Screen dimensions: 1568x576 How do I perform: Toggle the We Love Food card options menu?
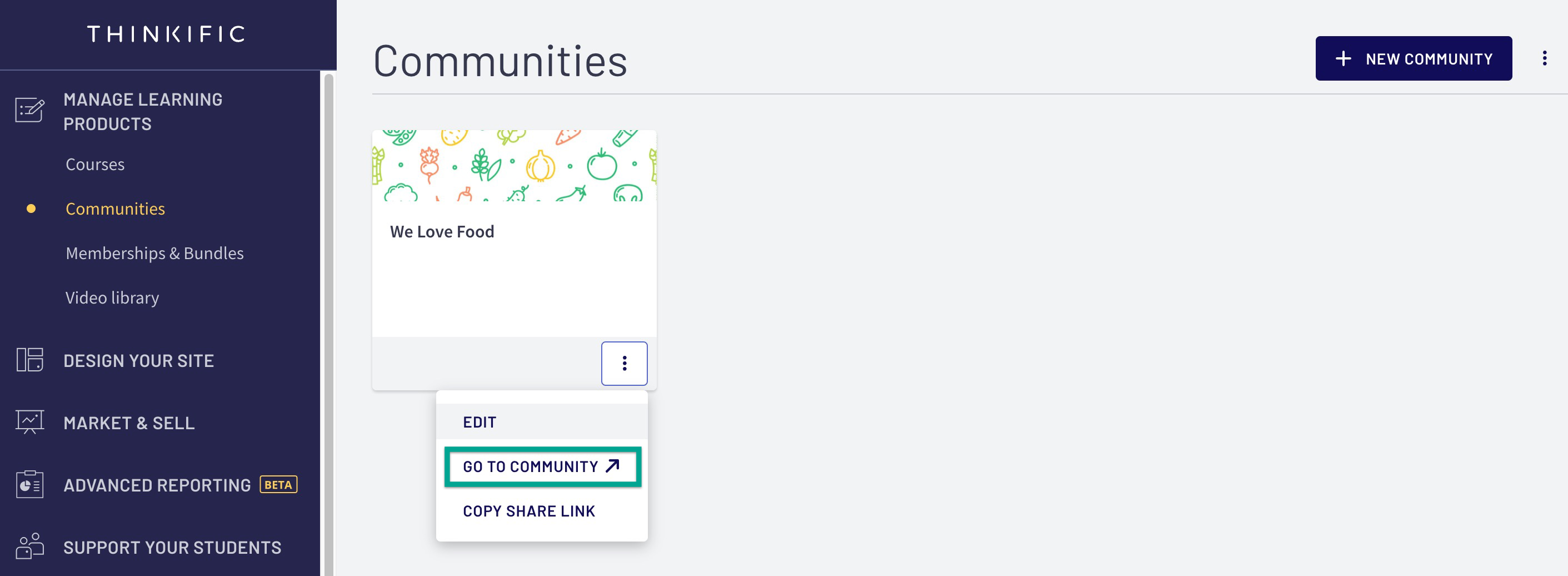pos(624,364)
